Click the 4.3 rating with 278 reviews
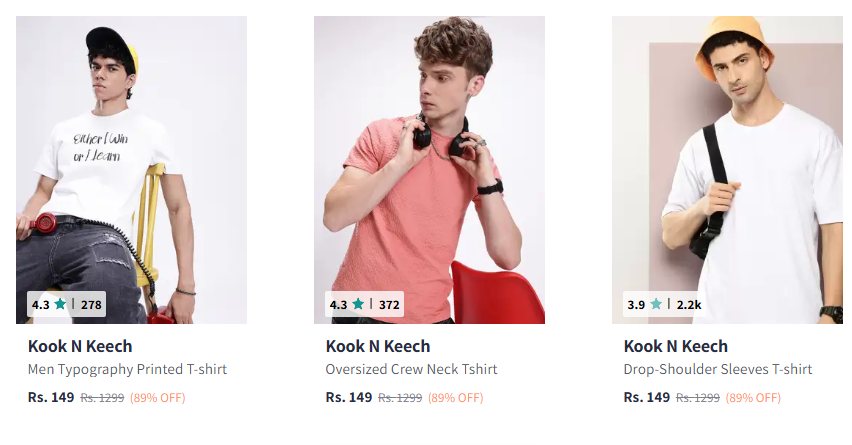The height and width of the screenshot is (445, 852). click(40, 304)
